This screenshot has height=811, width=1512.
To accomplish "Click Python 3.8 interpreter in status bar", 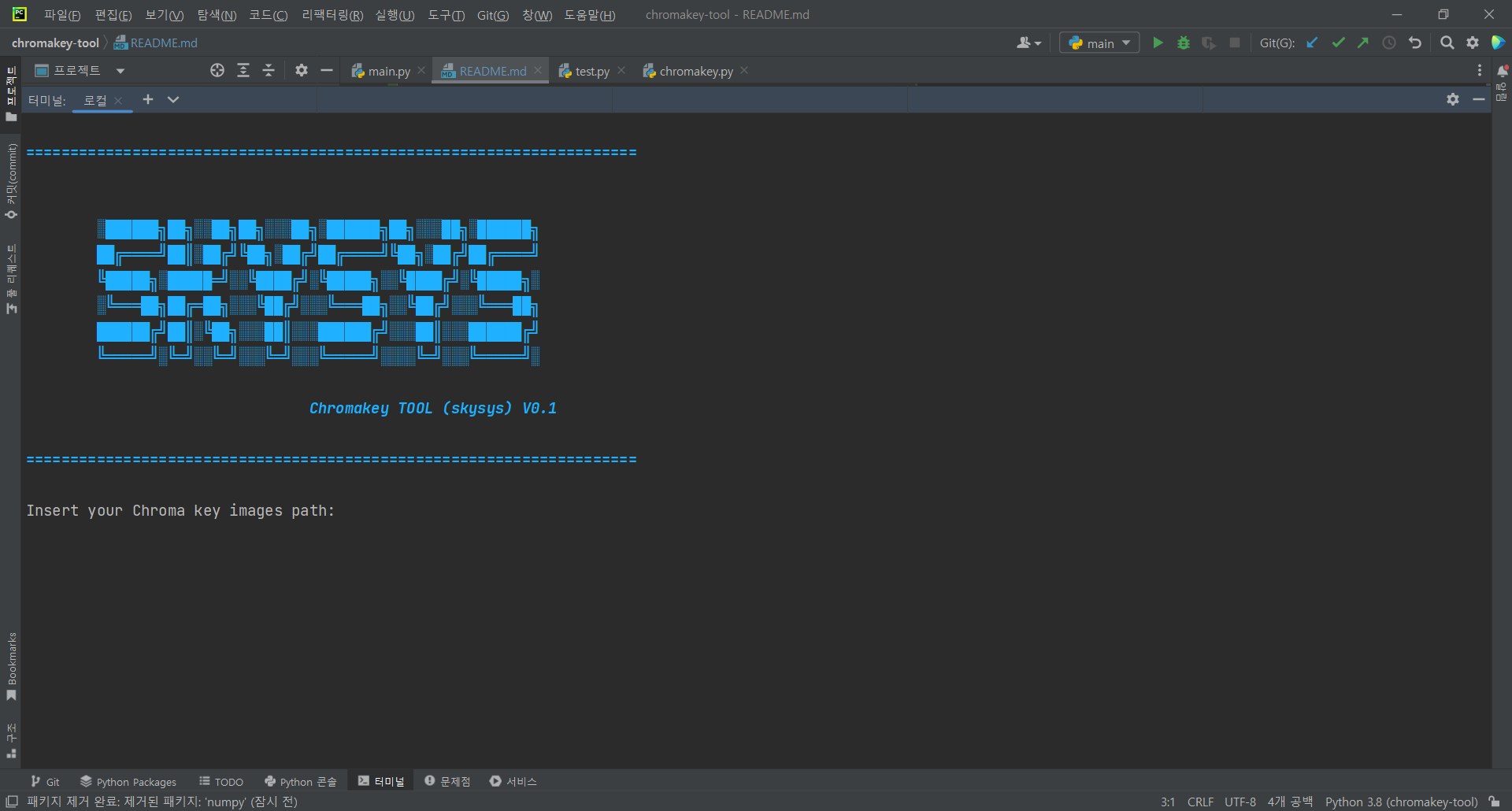I will 1402,802.
